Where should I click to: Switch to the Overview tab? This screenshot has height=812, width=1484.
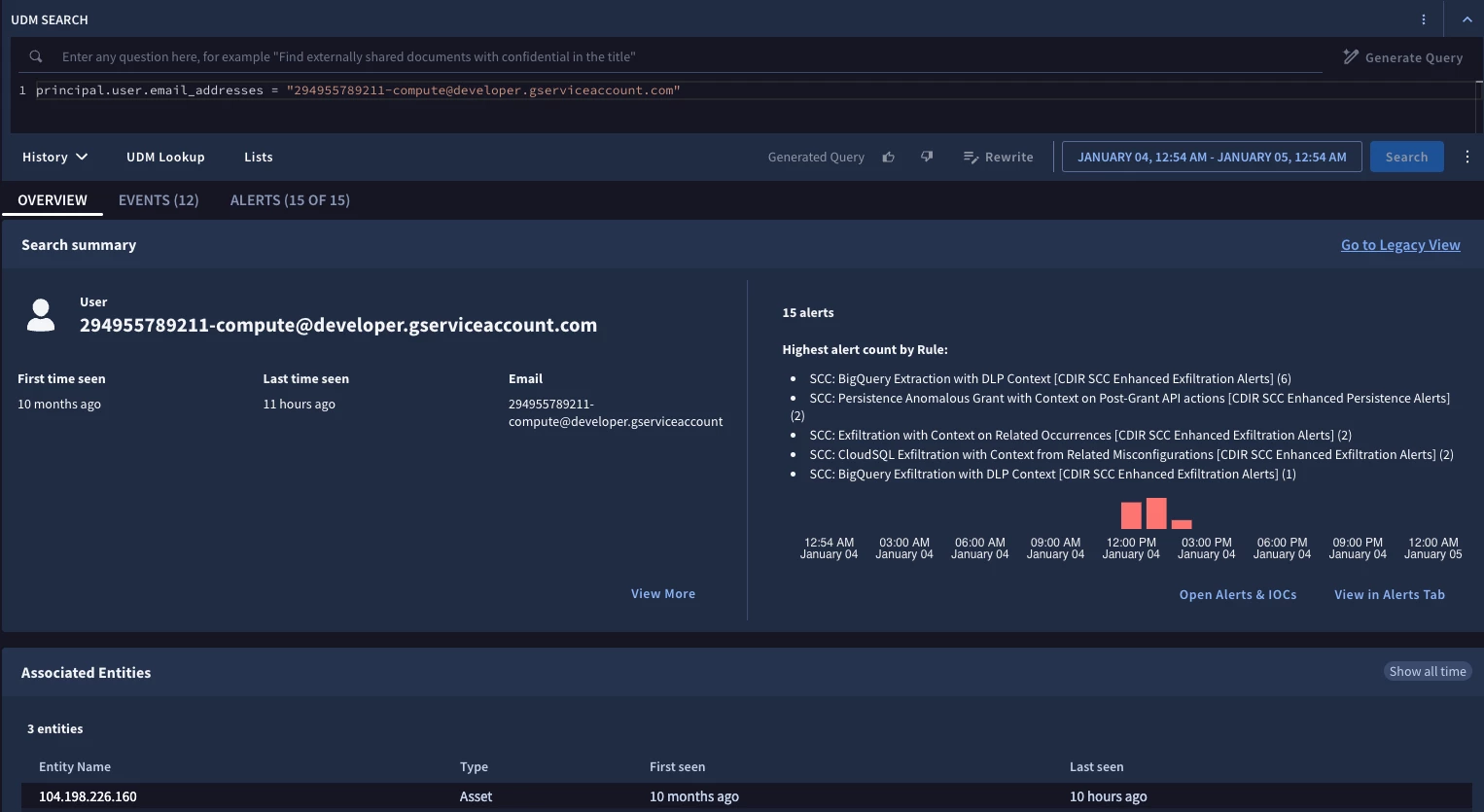point(53,200)
